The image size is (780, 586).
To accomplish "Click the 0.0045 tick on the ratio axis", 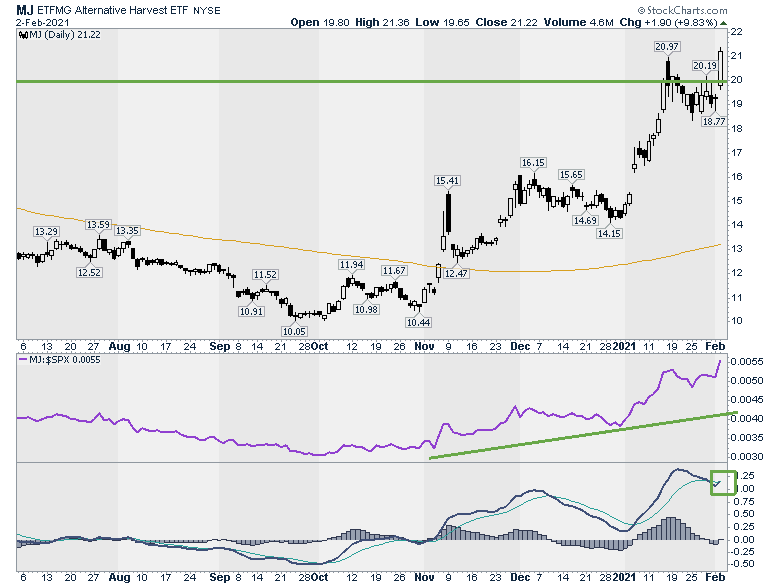I will pyautogui.click(x=747, y=399).
